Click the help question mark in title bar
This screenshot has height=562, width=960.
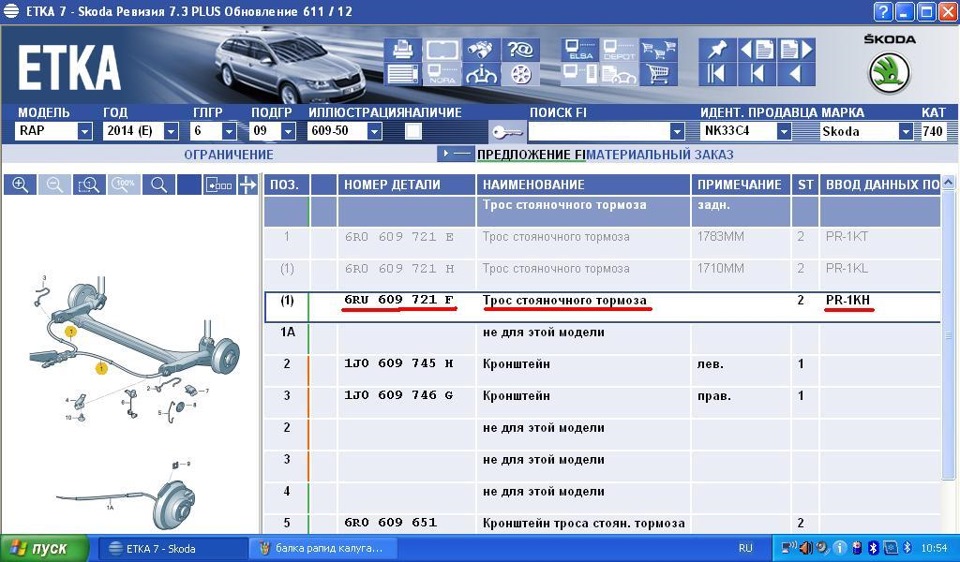click(x=882, y=12)
